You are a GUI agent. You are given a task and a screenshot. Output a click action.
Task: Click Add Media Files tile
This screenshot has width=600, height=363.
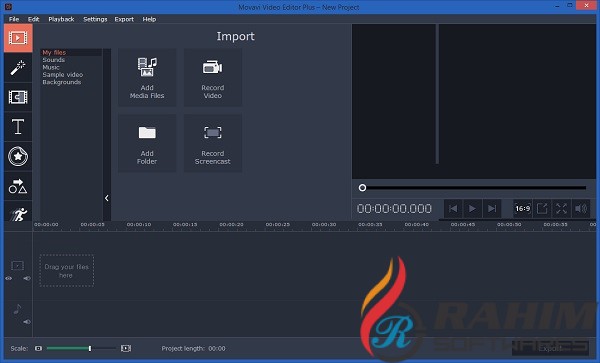(x=147, y=78)
